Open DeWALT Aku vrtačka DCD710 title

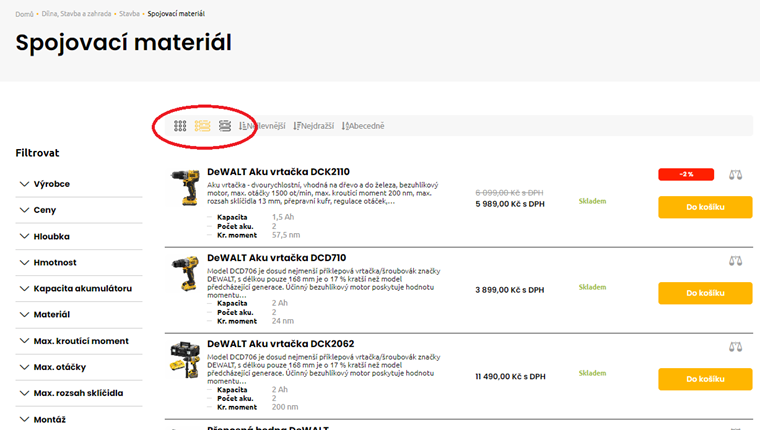point(276,258)
